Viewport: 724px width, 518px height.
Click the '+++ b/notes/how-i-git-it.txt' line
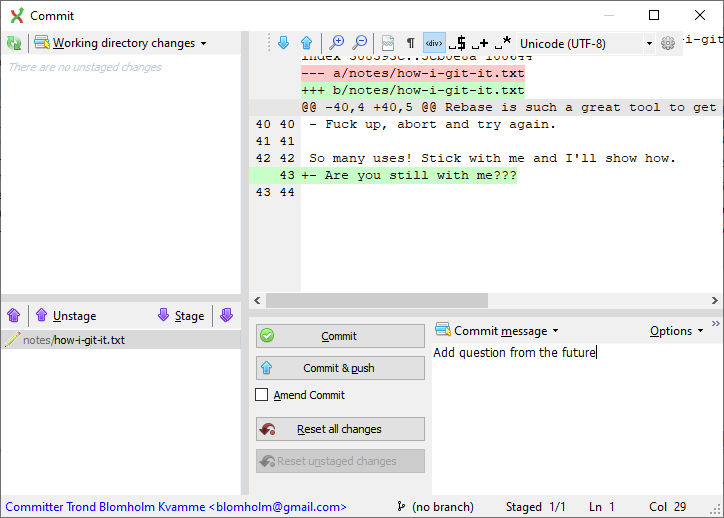pyautogui.click(x=413, y=90)
